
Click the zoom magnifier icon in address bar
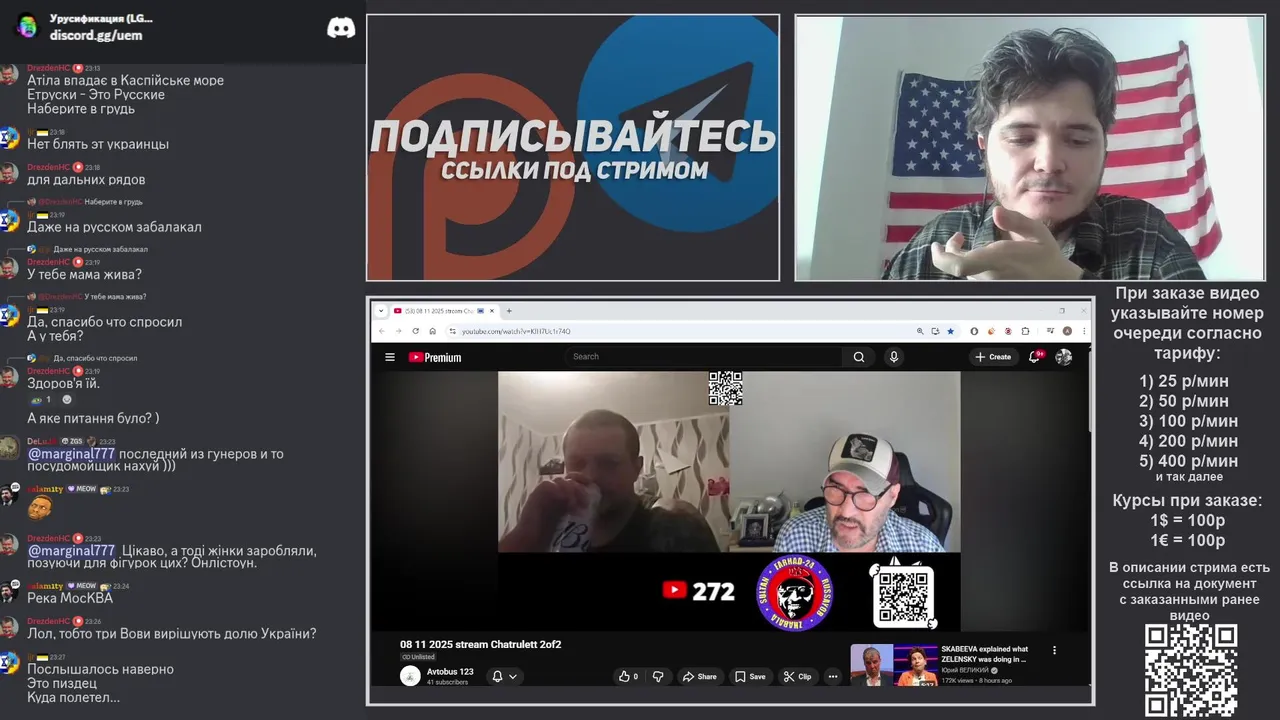pos(920,331)
